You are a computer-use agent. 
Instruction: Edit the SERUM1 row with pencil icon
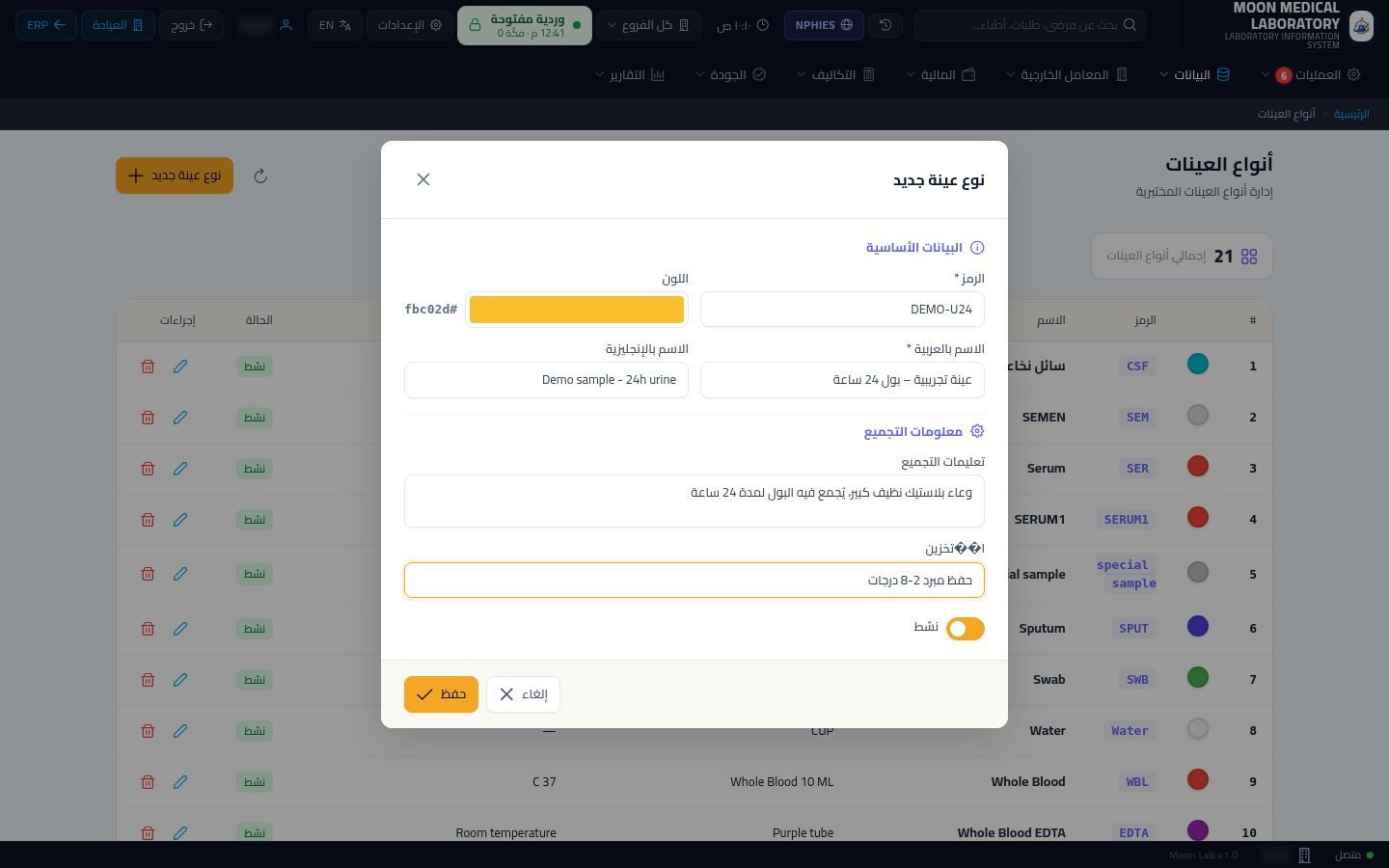[180, 520]
